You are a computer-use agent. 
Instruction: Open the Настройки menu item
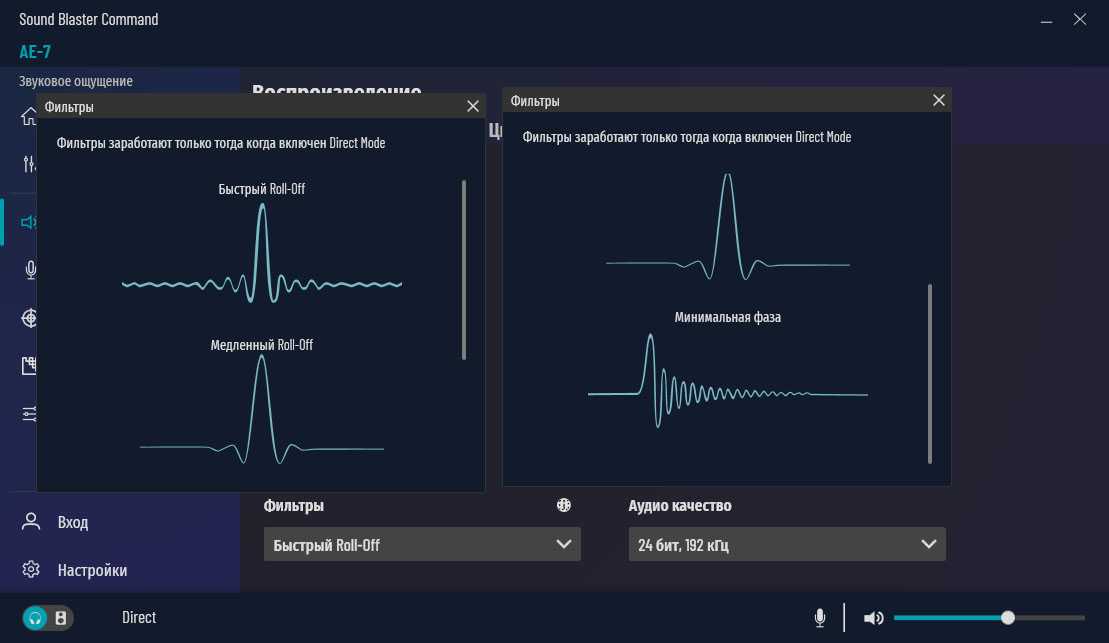(92, 570)
